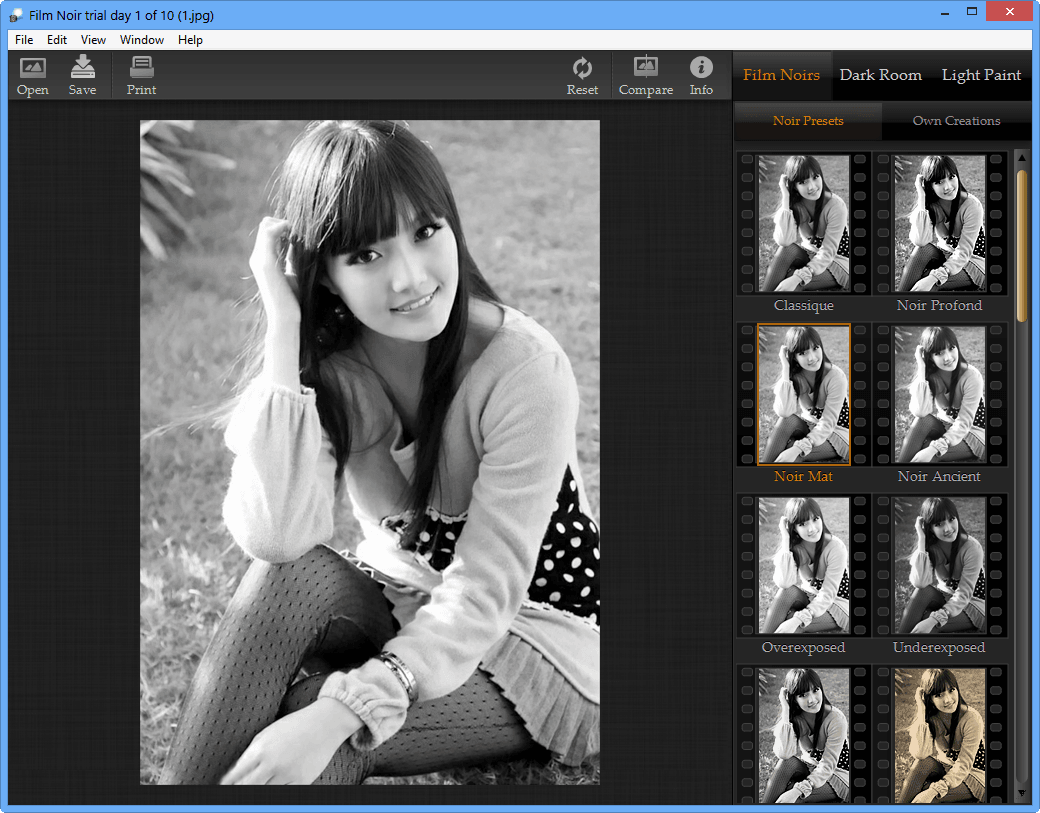Switch to the Light Paint tab

pyautogui.click(x=981, y=75)
